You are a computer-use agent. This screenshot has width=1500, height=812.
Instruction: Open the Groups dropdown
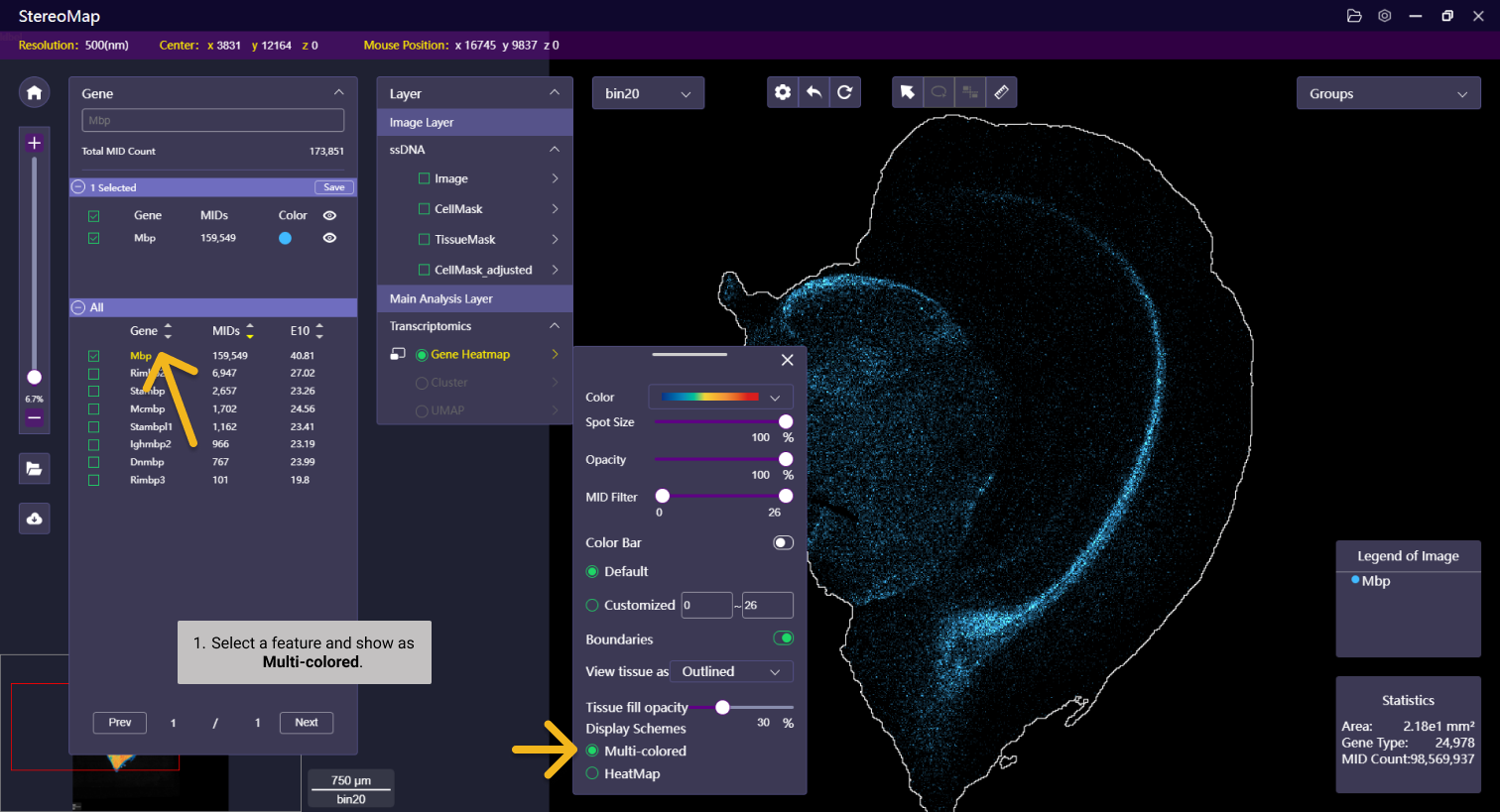point(1387,94)
